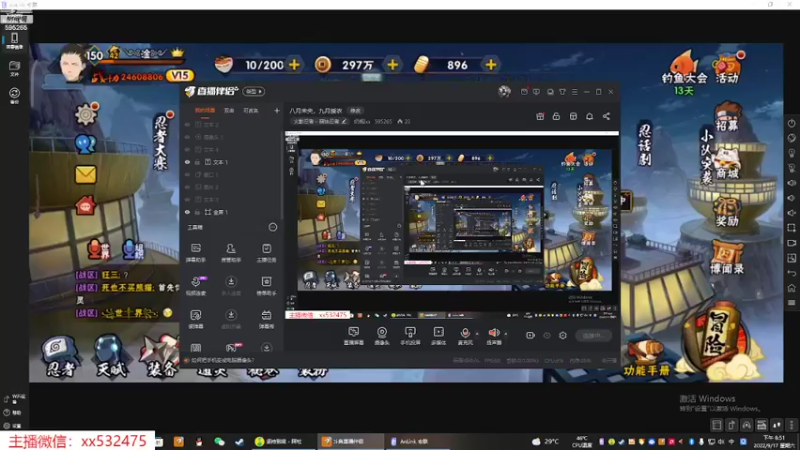Add a 多媒体 media source
The image size is (800, 450).
point(438,336)
